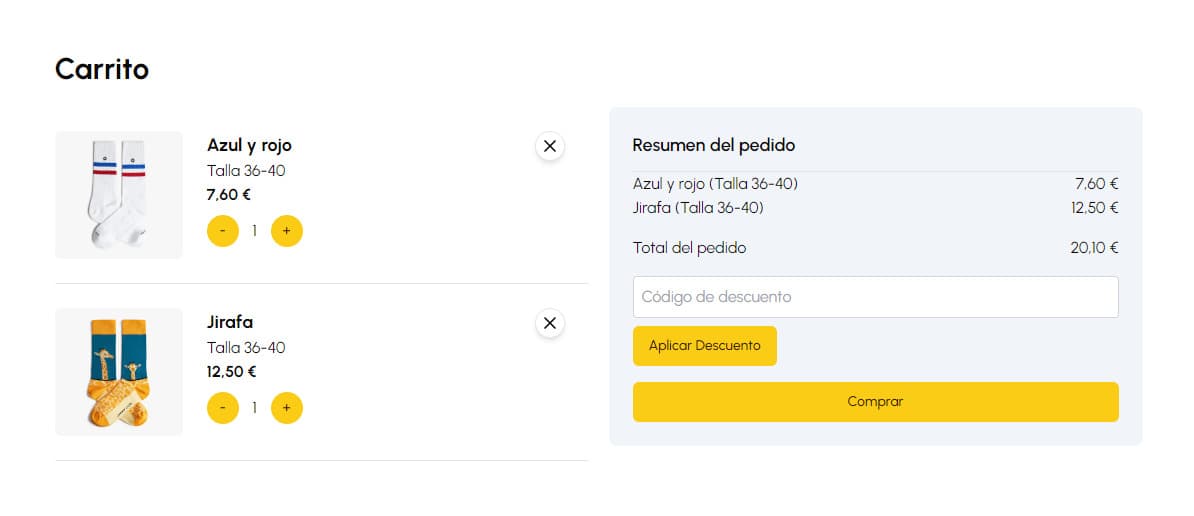Click the Azul y rojo product thumbnail
The height and width of the screenshot is (516, 1194).
coord(119,195)
